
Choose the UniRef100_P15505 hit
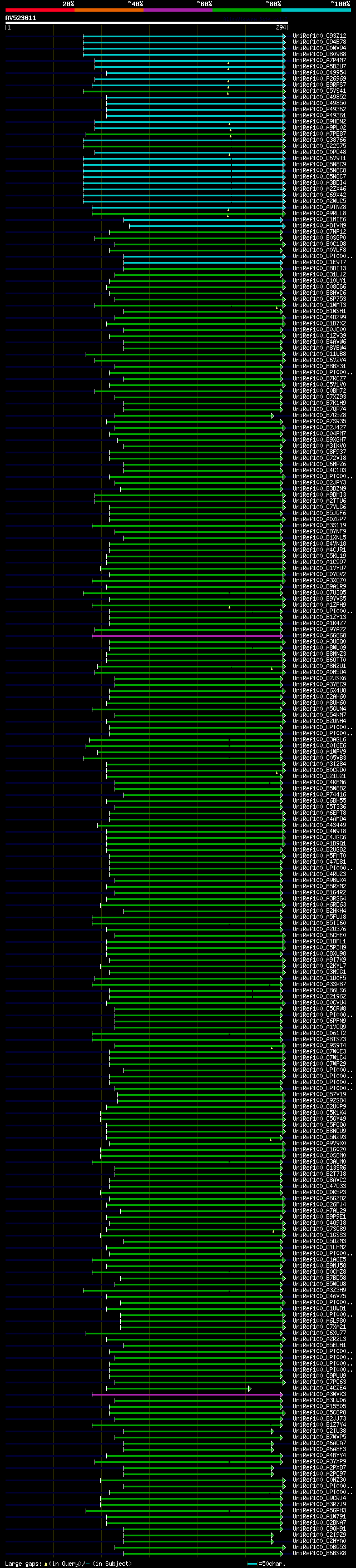pyautogui.click(x=319, y=1407)
